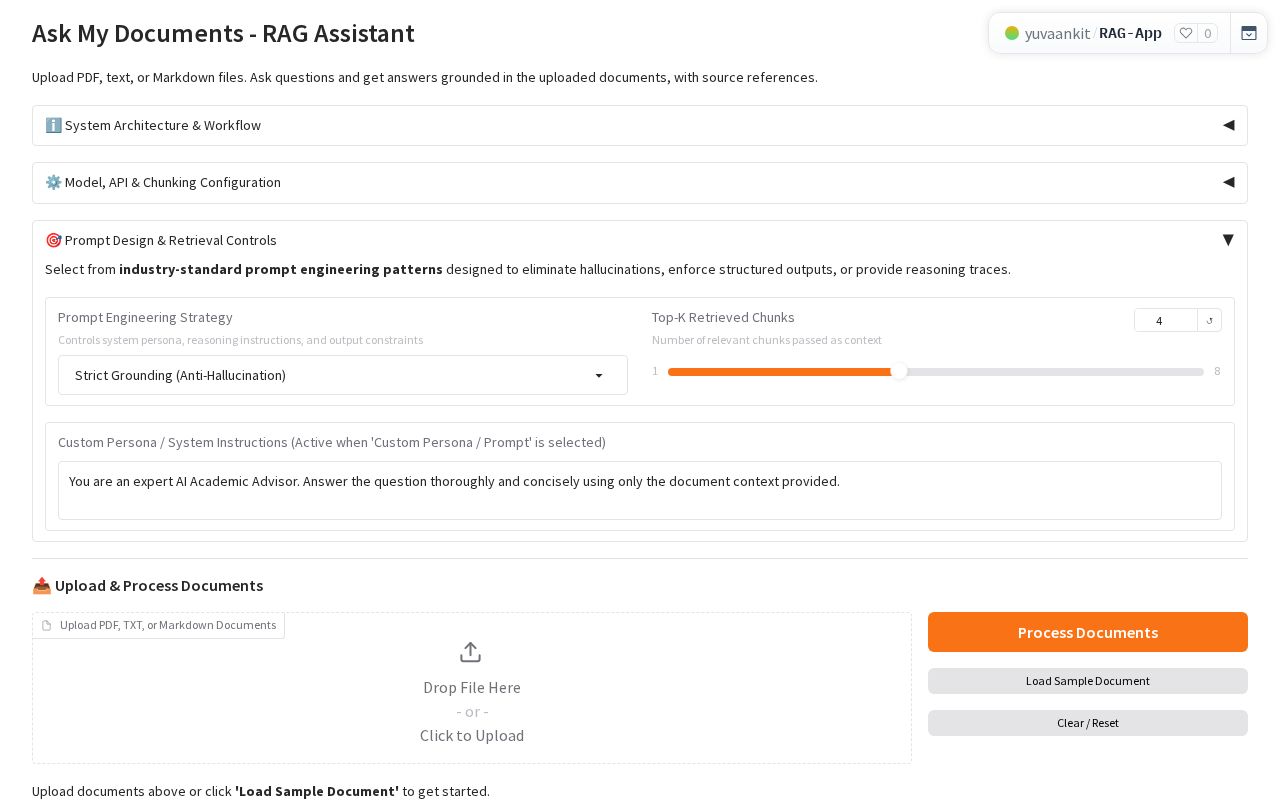Viewport: 1280px width, 800px height.
Task: Click the Process Documents button
Action: tap(1088, 632)
